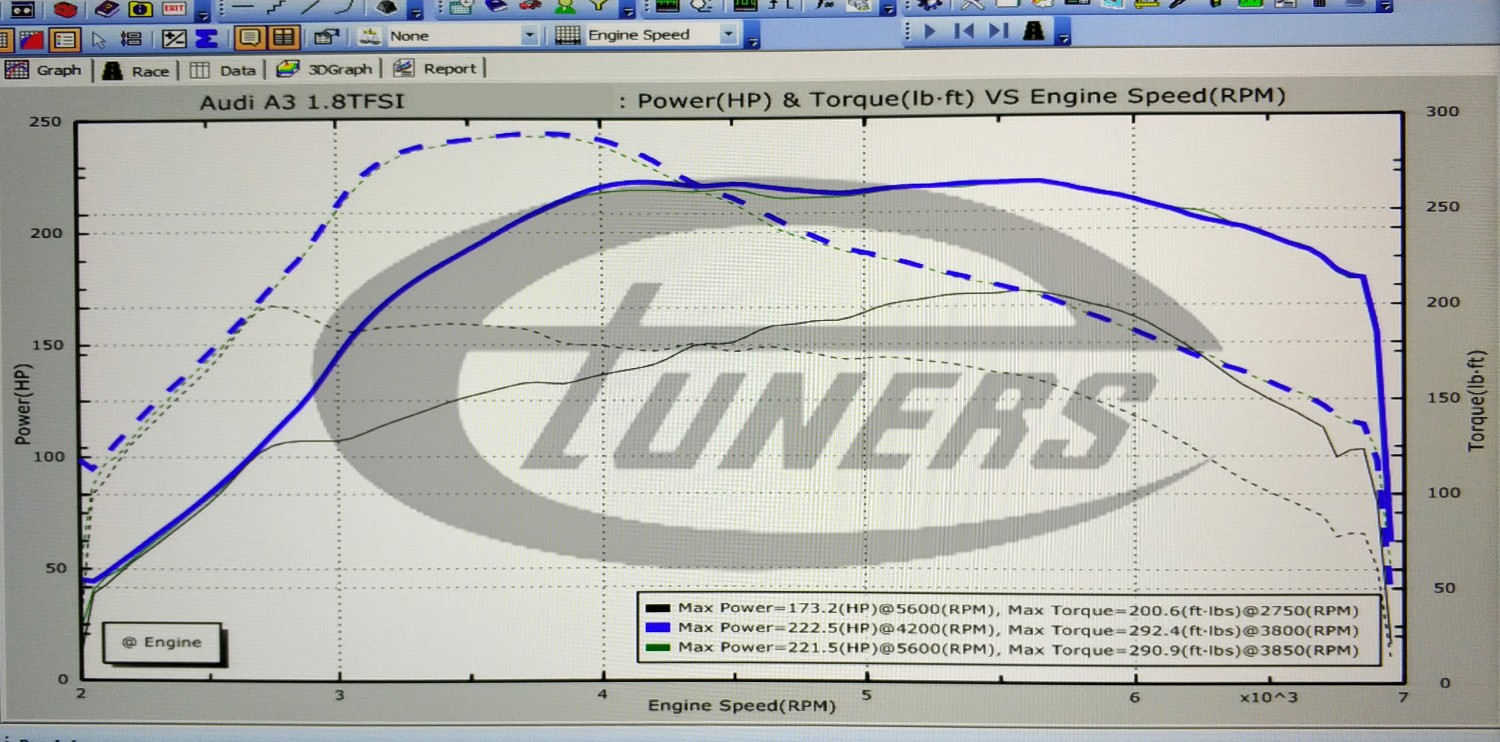Image resolution: width=1500 pixels, height=742 pixels.
Task: Select the arrow pointer cursor tool
Action: point(98,39)
